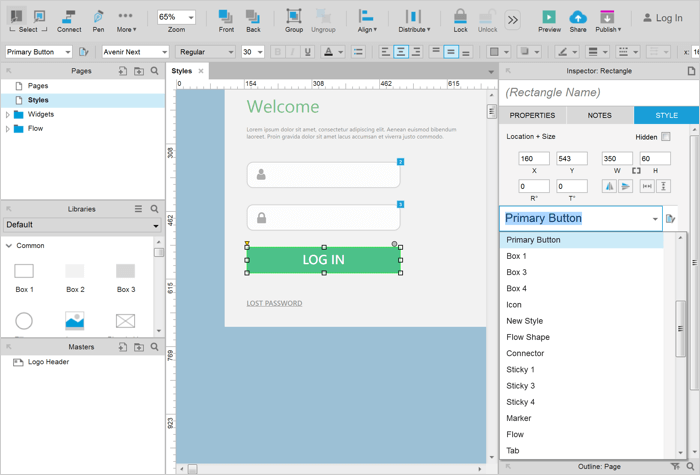Open the zoom level dropdown
This screenshot has height=475, width=700.
pos(191,17)
